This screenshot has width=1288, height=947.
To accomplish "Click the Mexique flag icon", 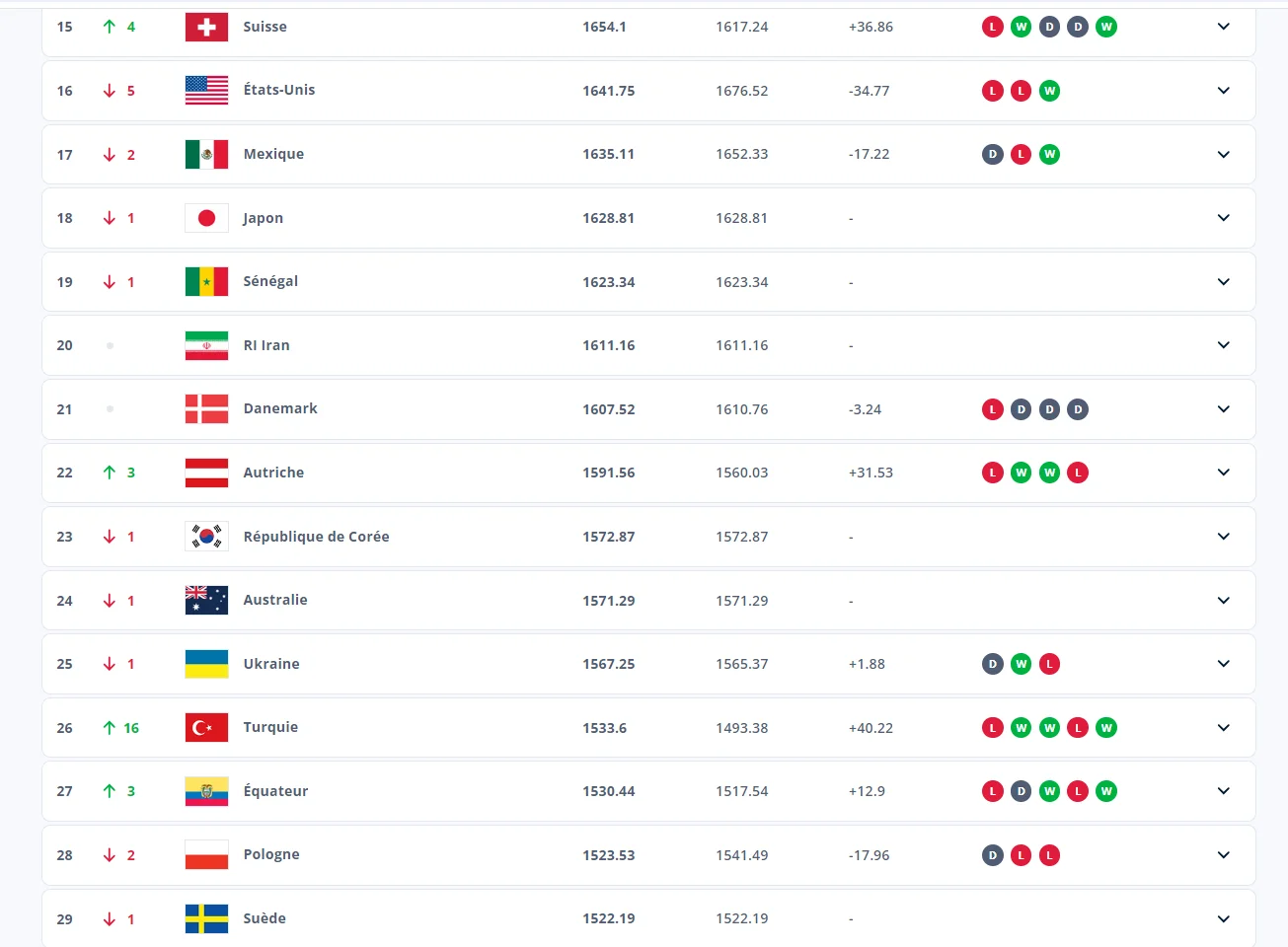I will point(206,155).
